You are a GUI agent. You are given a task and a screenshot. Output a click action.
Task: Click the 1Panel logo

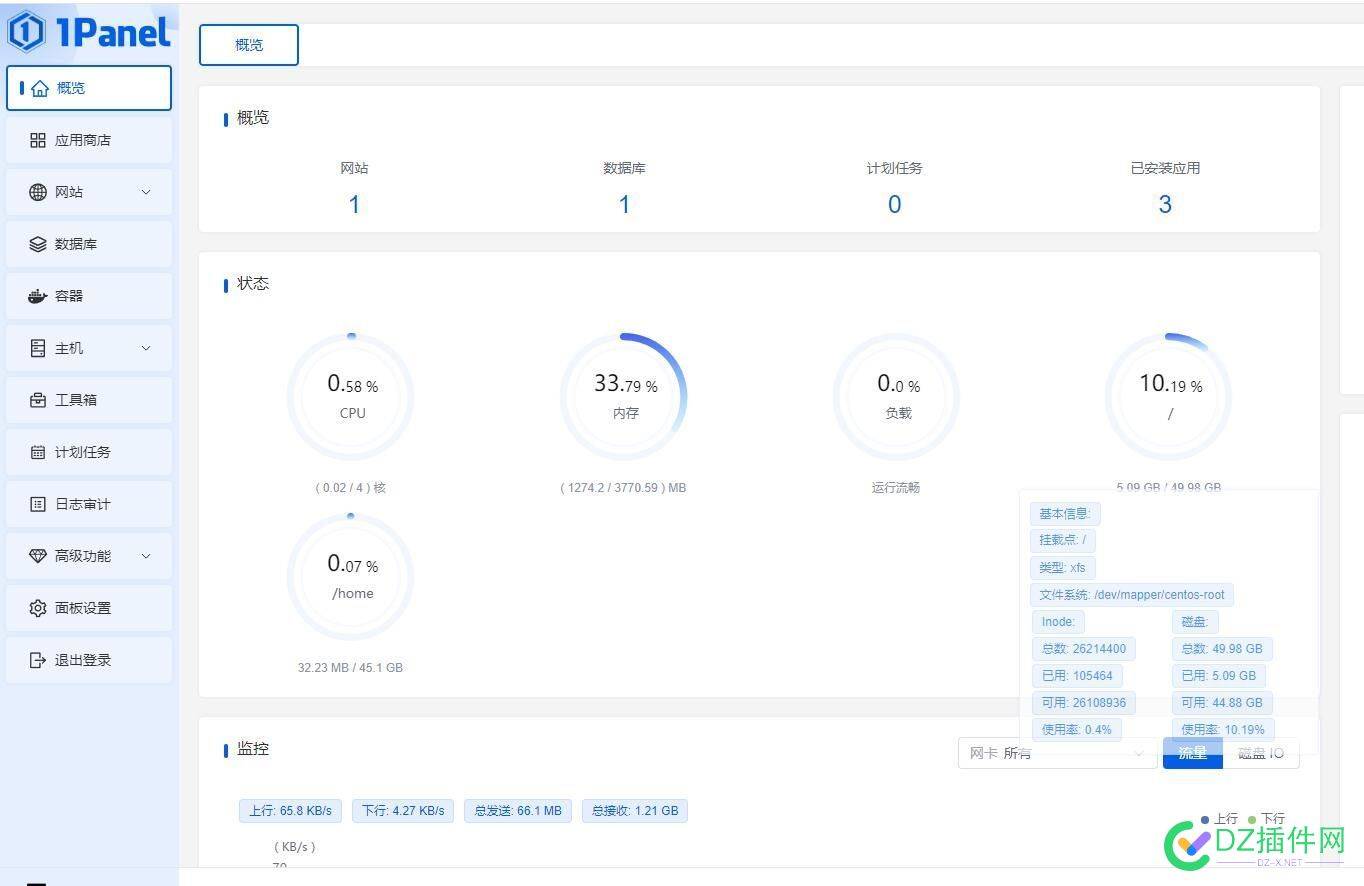point(89,32)
